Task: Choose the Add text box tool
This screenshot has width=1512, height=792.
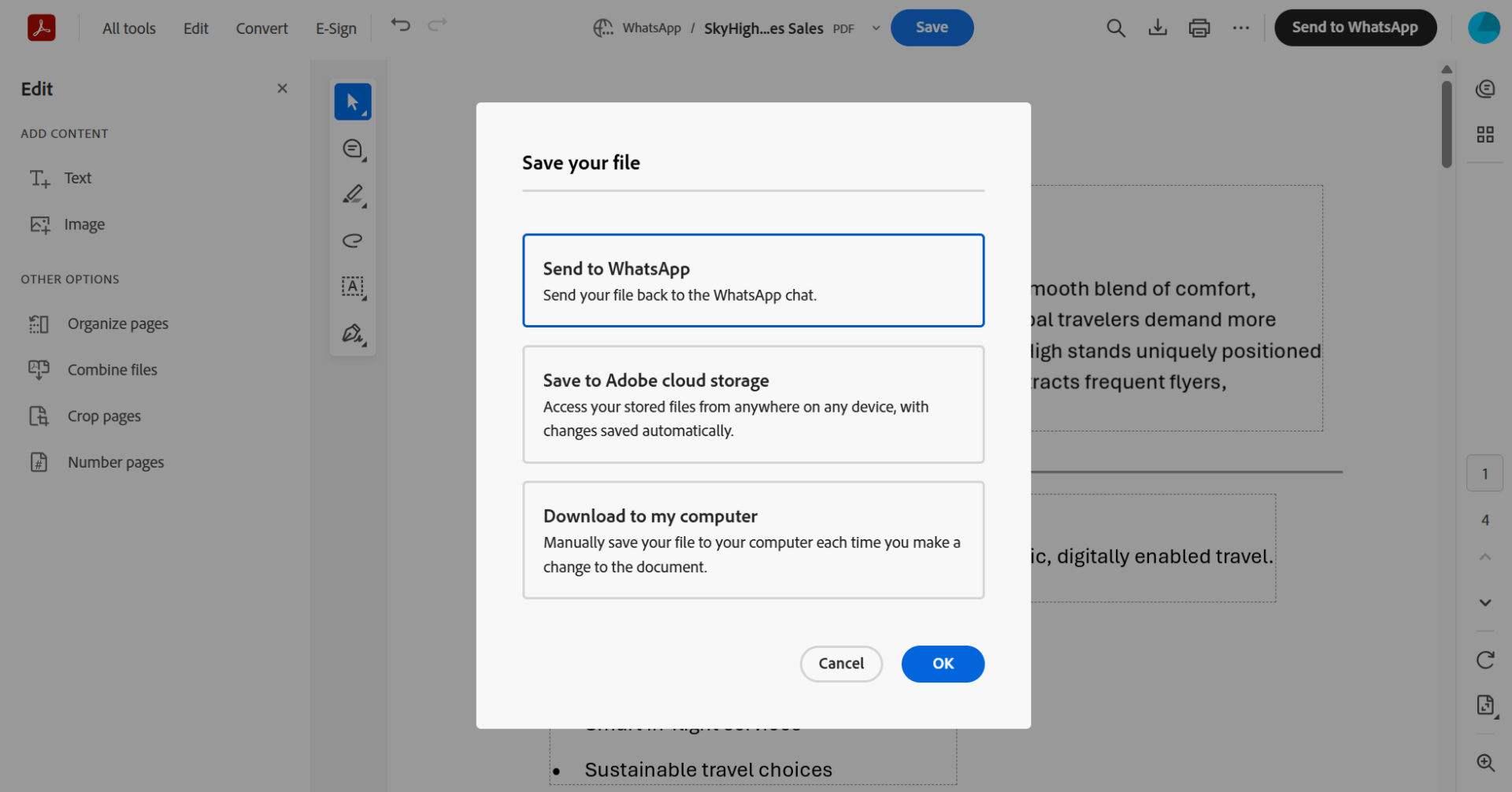Action: click(x=352, y=287)
